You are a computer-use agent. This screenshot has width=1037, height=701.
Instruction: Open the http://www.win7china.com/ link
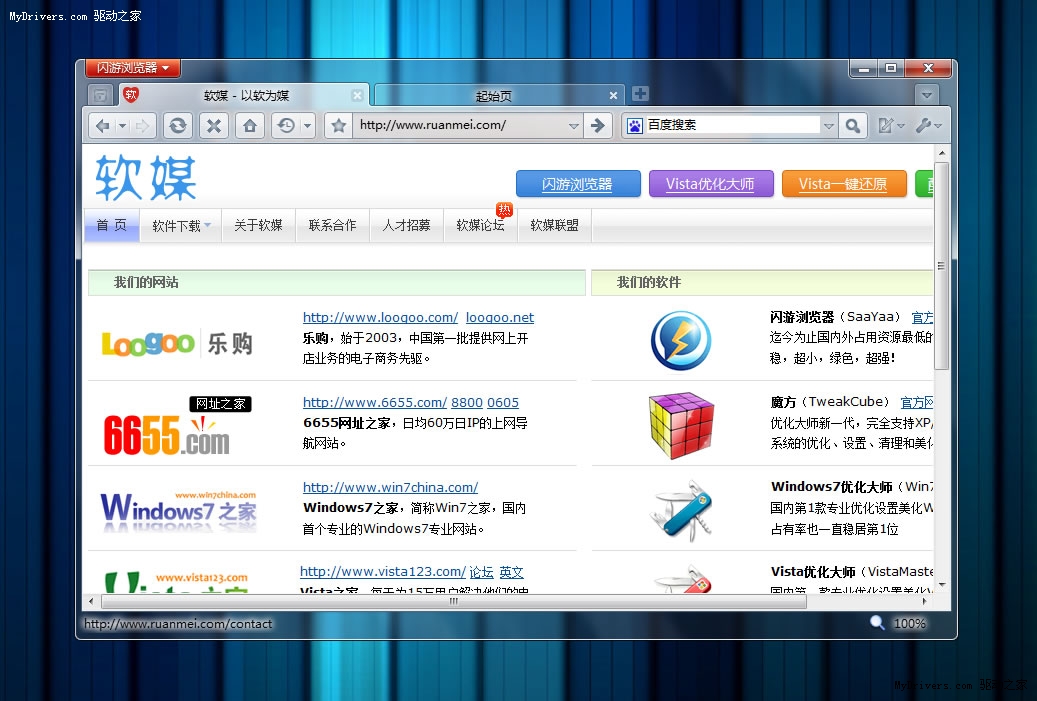point(390,487)
